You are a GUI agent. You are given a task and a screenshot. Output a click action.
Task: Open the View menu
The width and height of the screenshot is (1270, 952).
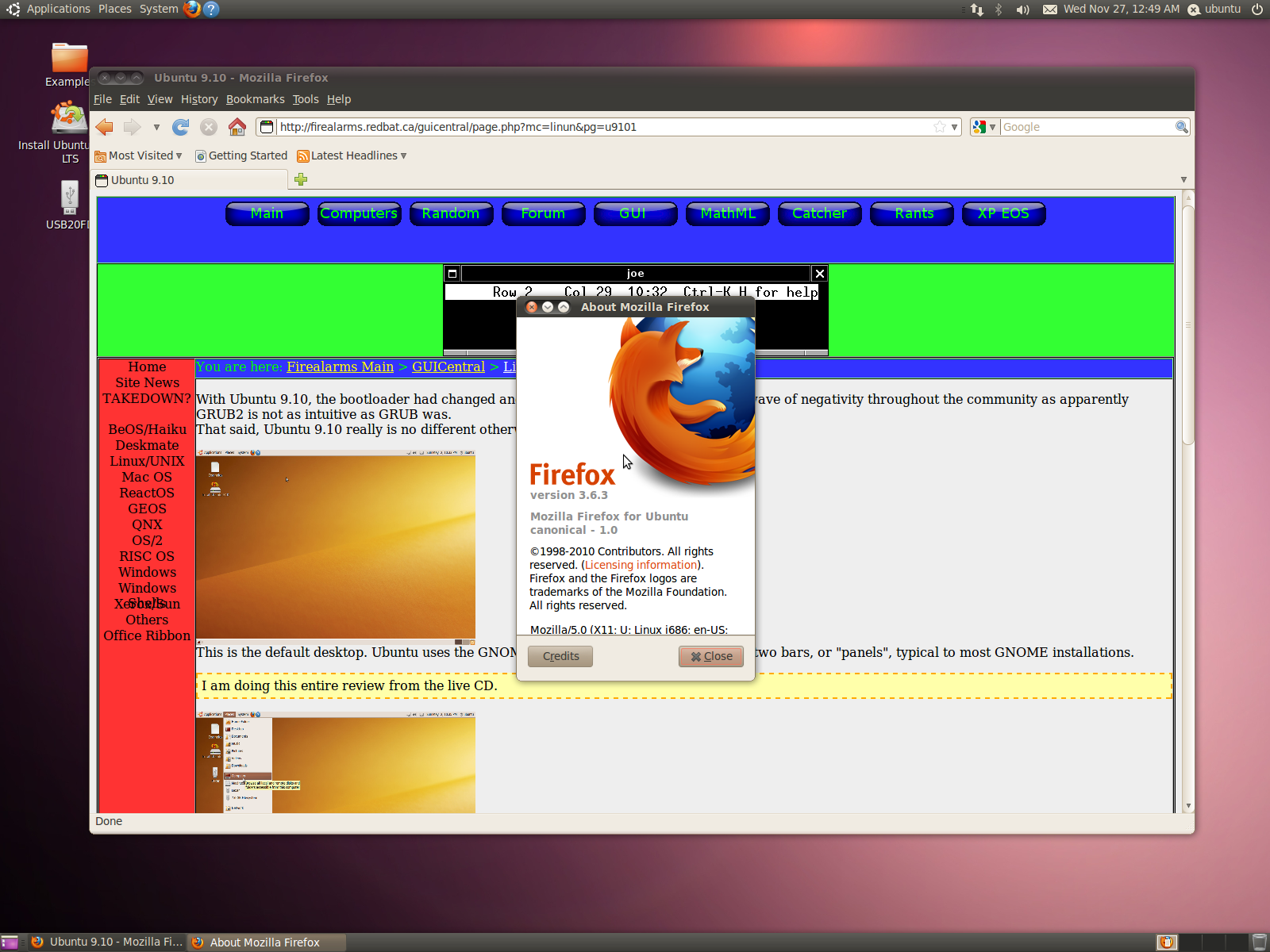click(x=160, y=99)
